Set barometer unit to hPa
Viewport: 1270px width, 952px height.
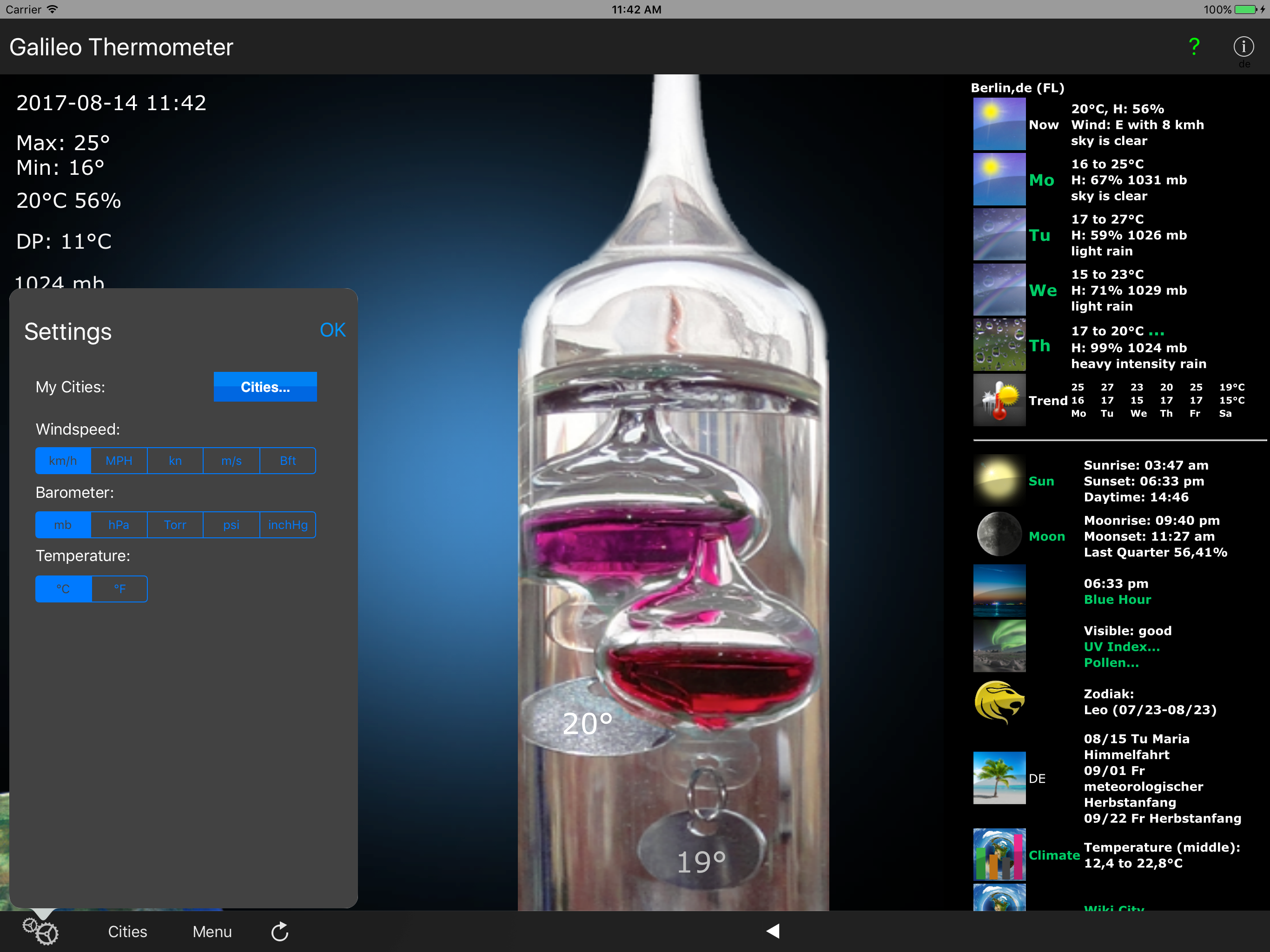(119, 525)
